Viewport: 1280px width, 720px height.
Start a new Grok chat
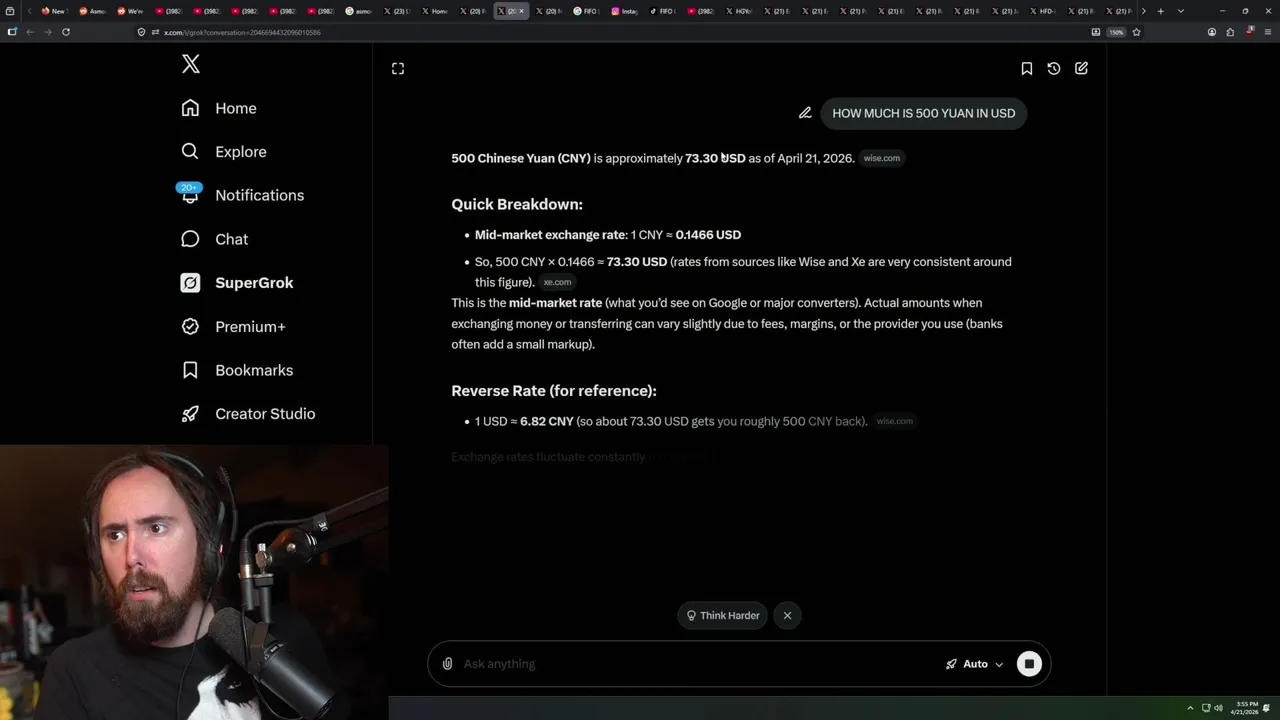coord(1082,68)
